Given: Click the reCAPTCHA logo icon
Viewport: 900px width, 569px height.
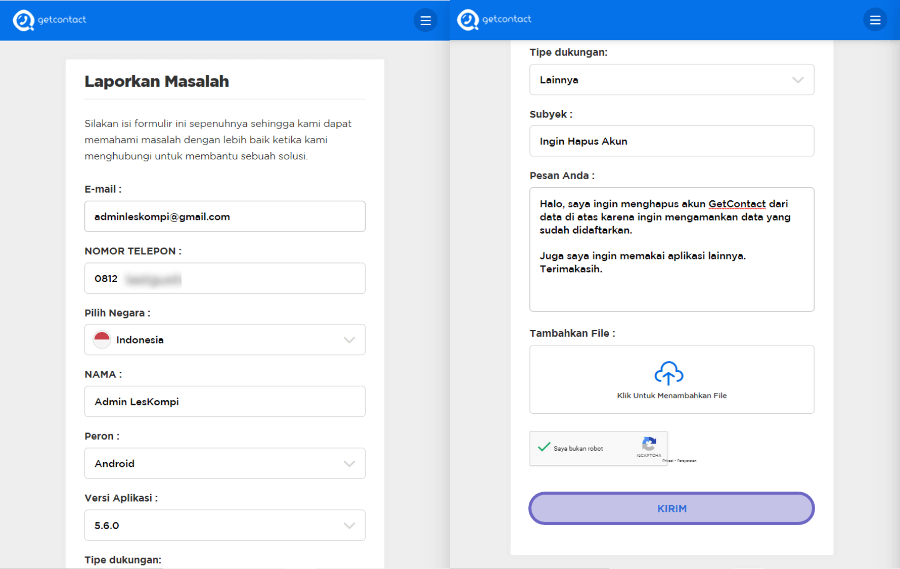Looking at the screenshot, I should 649,443.
